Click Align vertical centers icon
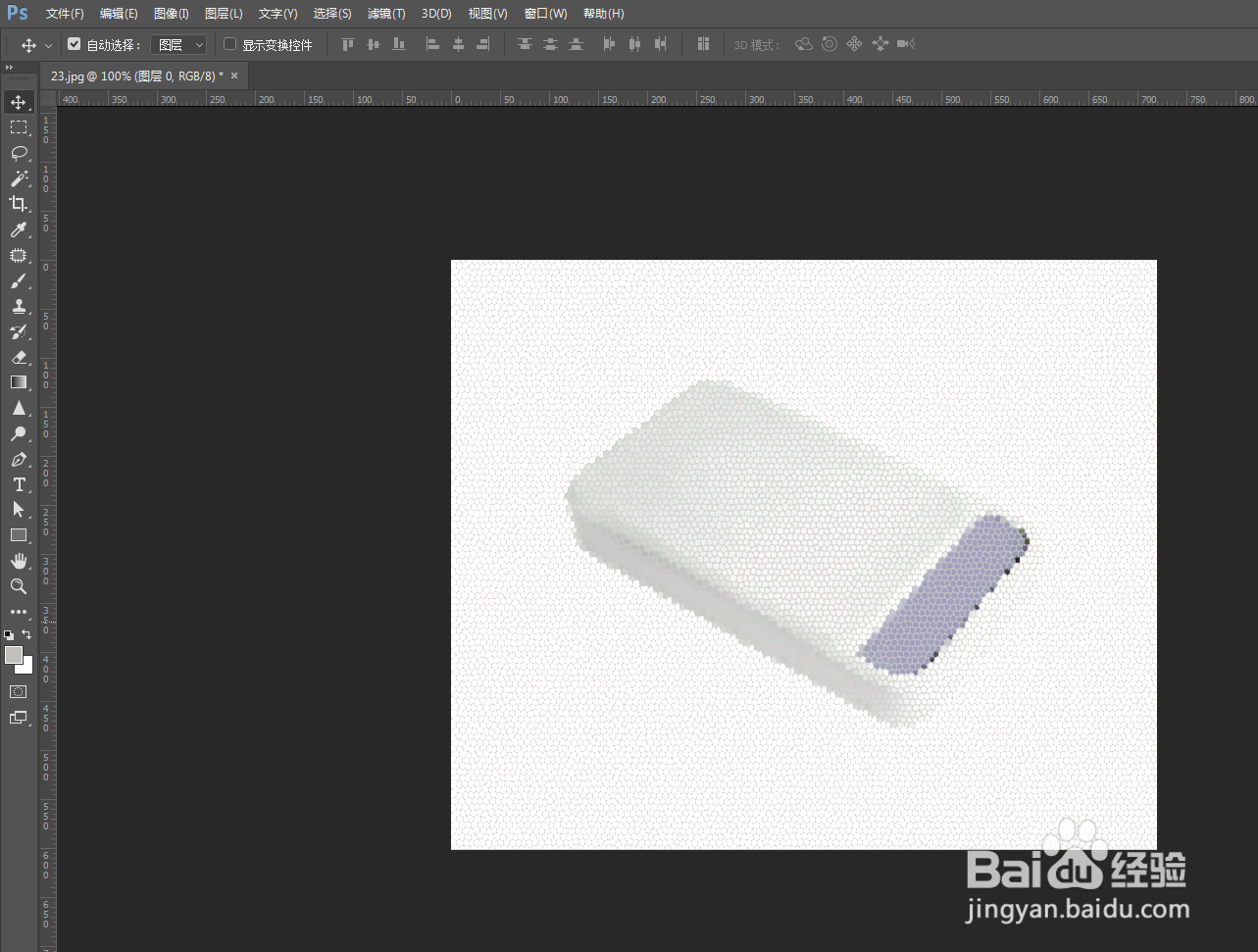1258x952 pixels. (x=374, y=44)
